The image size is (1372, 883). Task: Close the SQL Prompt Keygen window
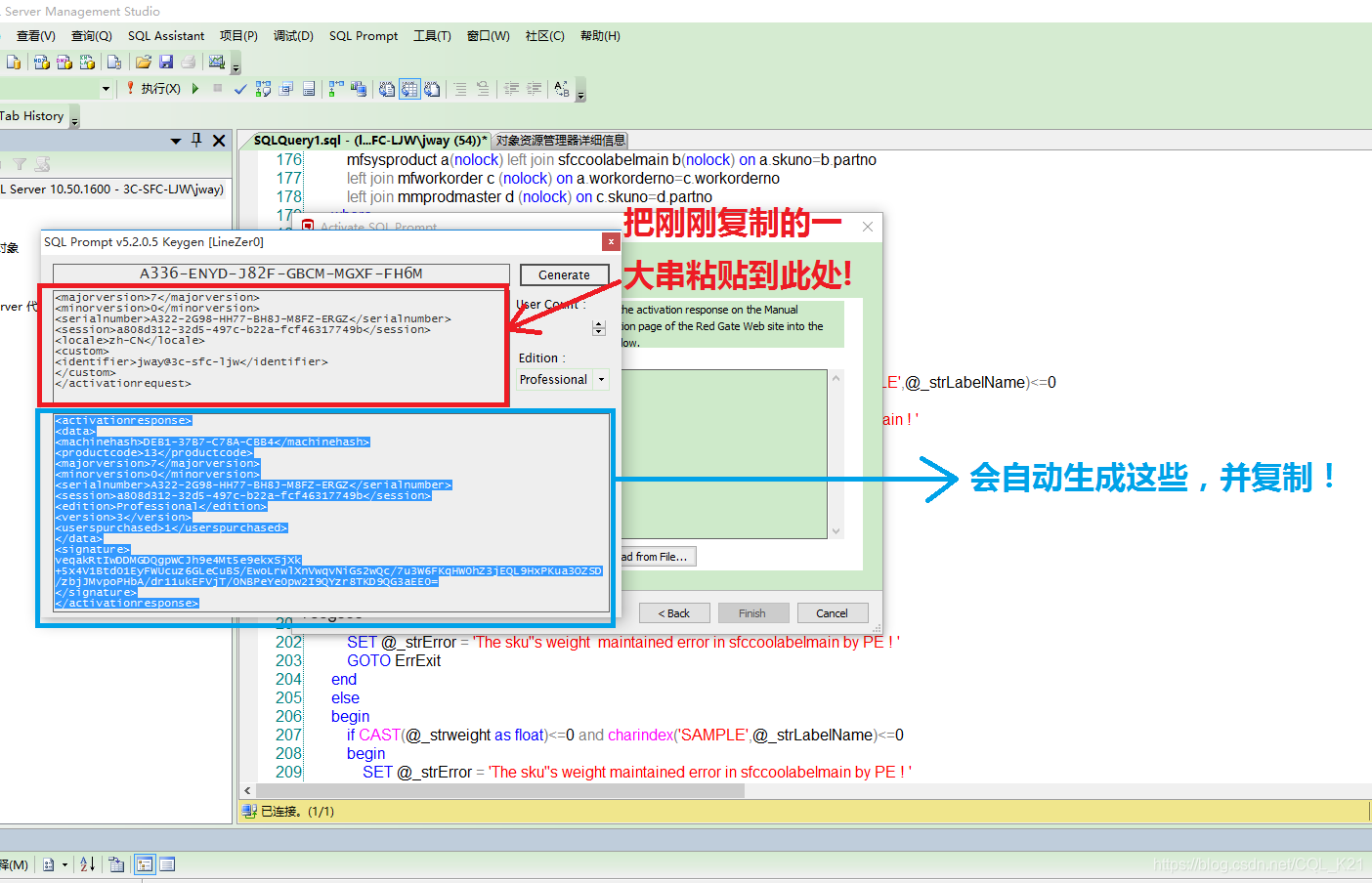point(611,242)
